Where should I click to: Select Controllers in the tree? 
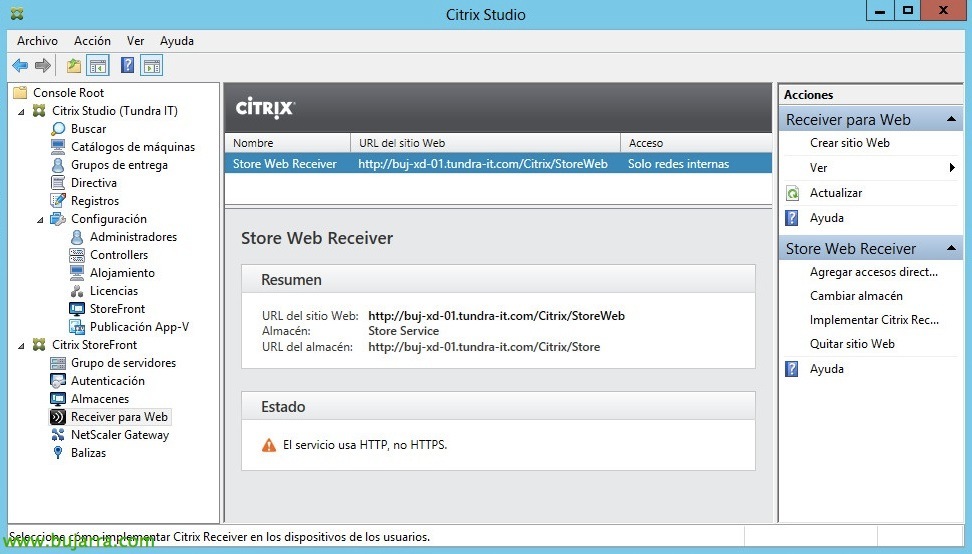pos(118,255)
